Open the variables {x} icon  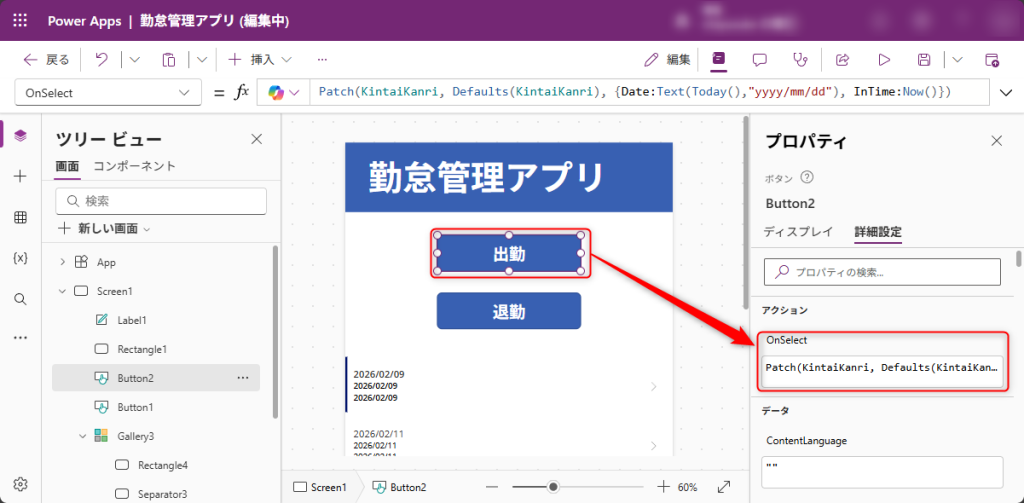(20, 257)
